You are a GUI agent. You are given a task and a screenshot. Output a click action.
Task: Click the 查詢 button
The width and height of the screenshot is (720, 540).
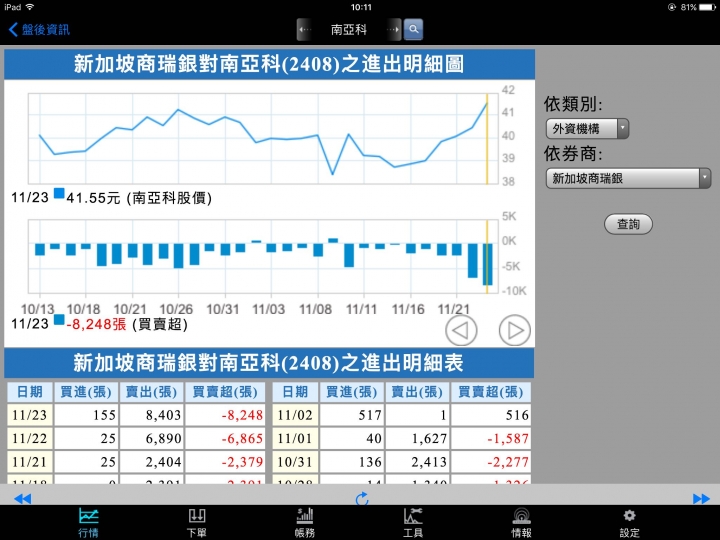[628, 224]
